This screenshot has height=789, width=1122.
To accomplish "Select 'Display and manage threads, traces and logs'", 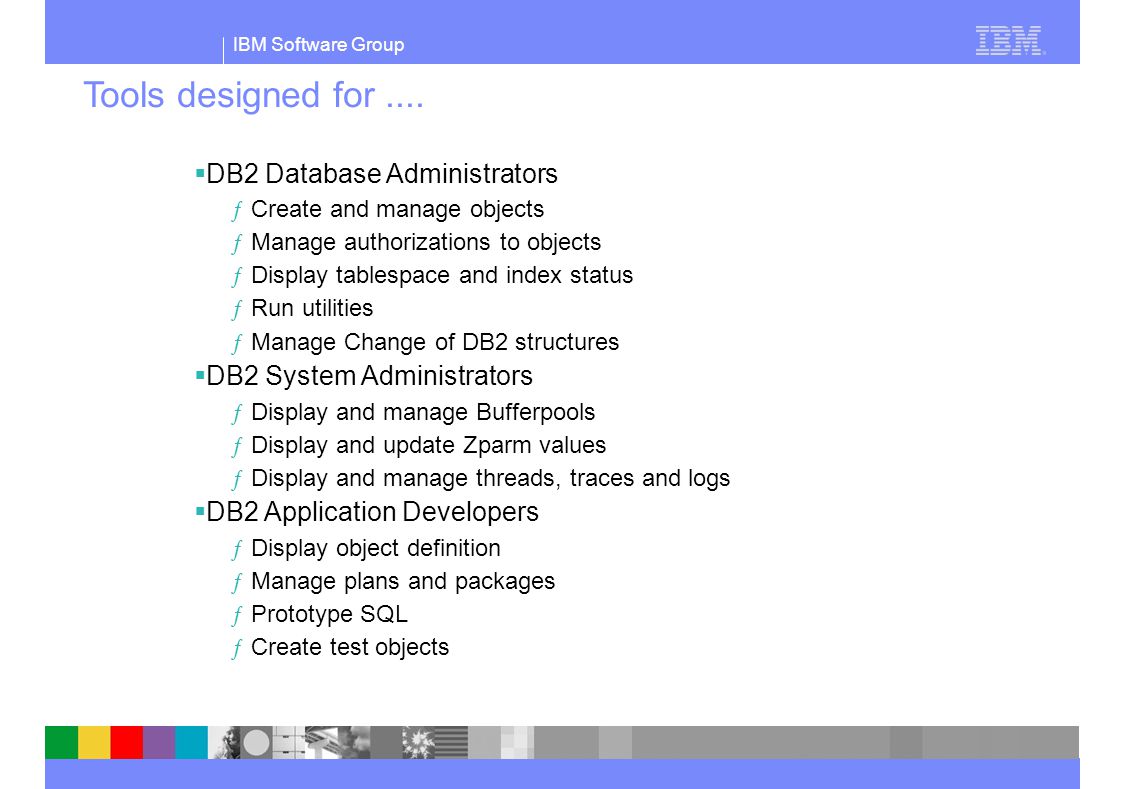I will (x=490, y=478).
